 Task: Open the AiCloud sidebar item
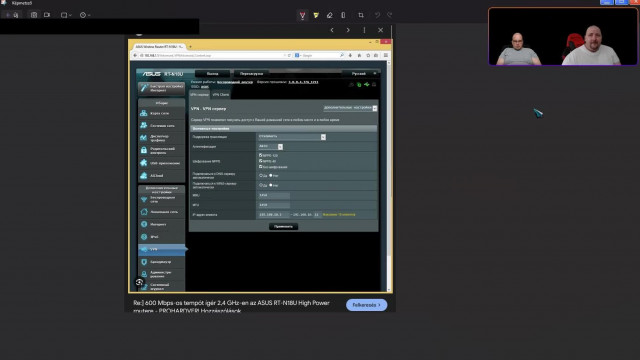tap(162, 176)
